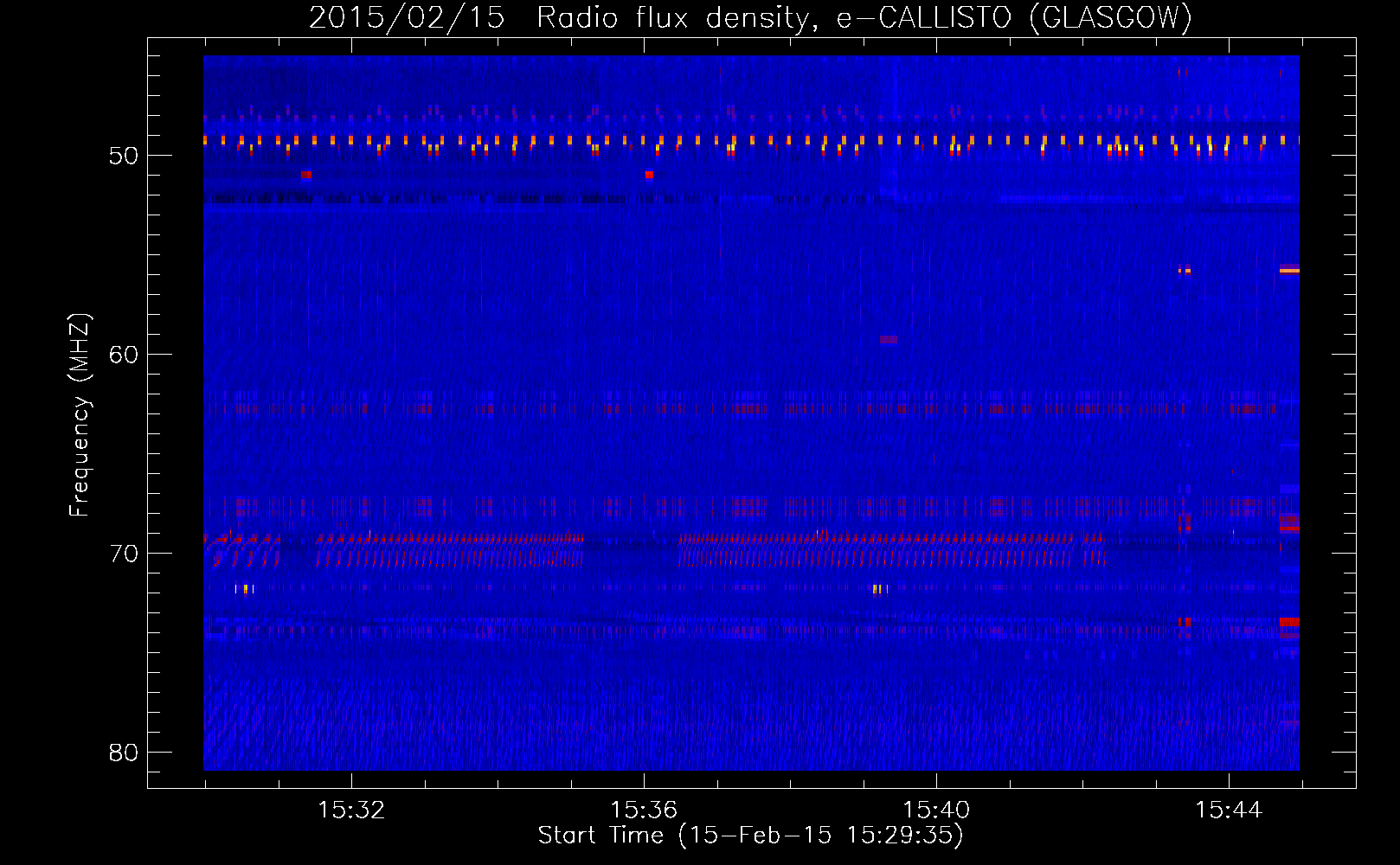Click the plot title text e-CALLISTO (GLASGOW)

pos(1014,17)
